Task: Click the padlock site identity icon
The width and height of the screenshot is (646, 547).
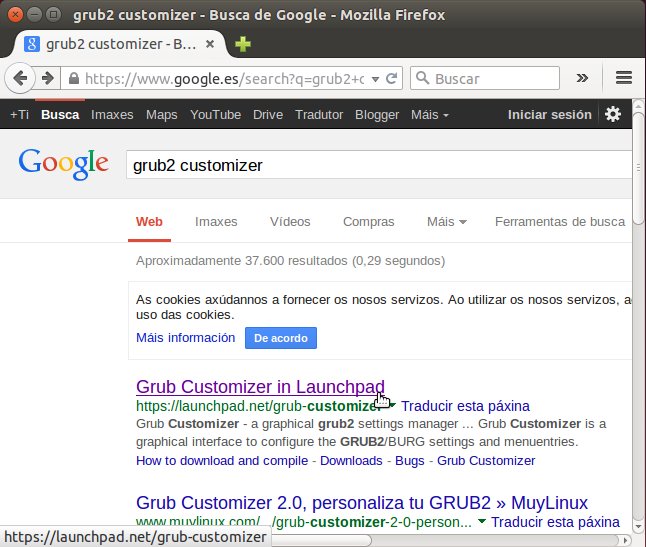Action: (74, 78)
